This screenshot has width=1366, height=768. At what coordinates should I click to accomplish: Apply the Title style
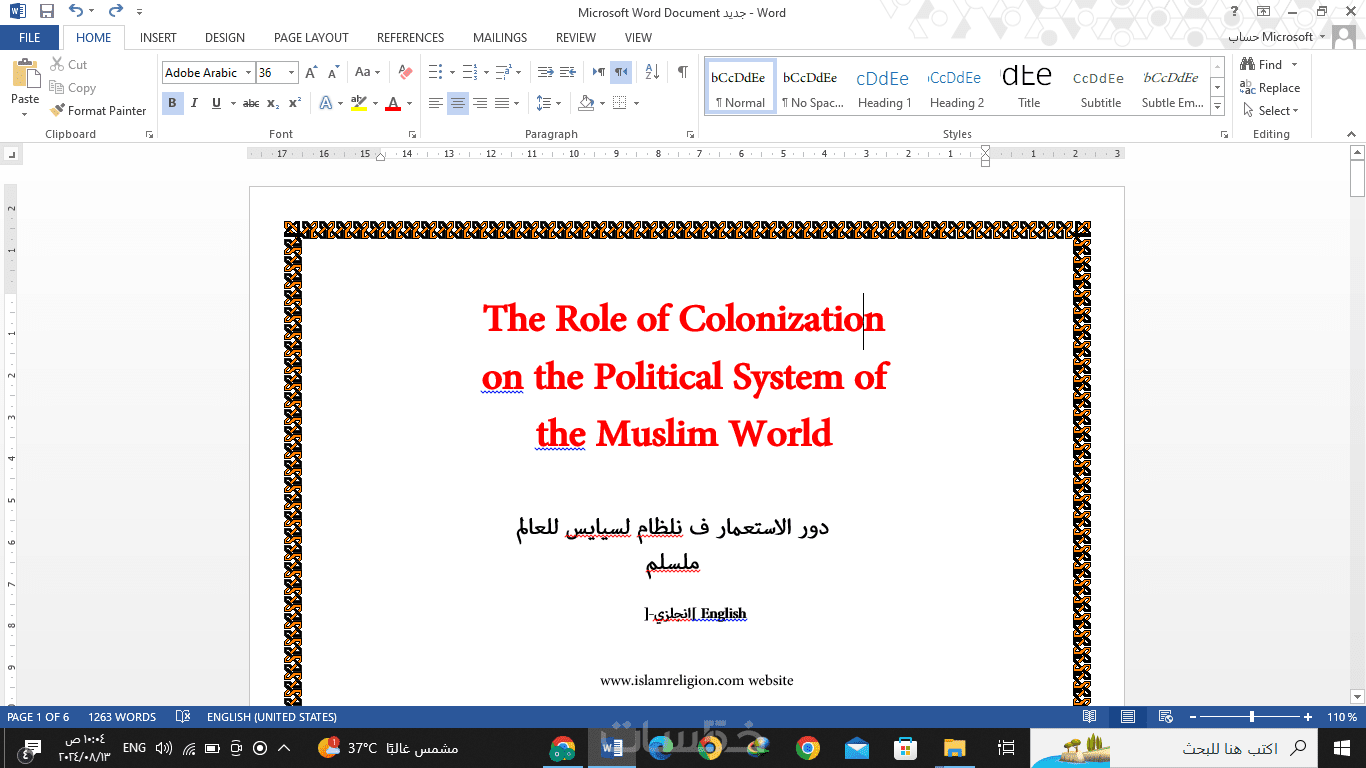pyautogui.click(x=1029, y=87)
